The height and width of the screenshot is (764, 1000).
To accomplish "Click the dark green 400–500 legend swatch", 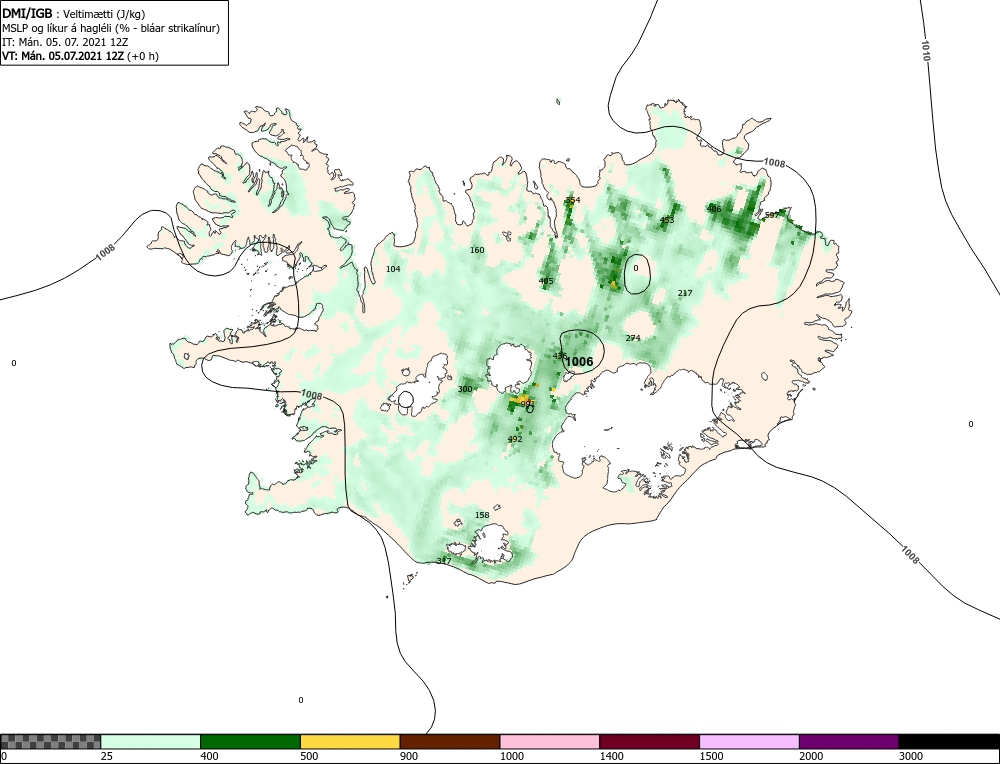I will (250, 742).
